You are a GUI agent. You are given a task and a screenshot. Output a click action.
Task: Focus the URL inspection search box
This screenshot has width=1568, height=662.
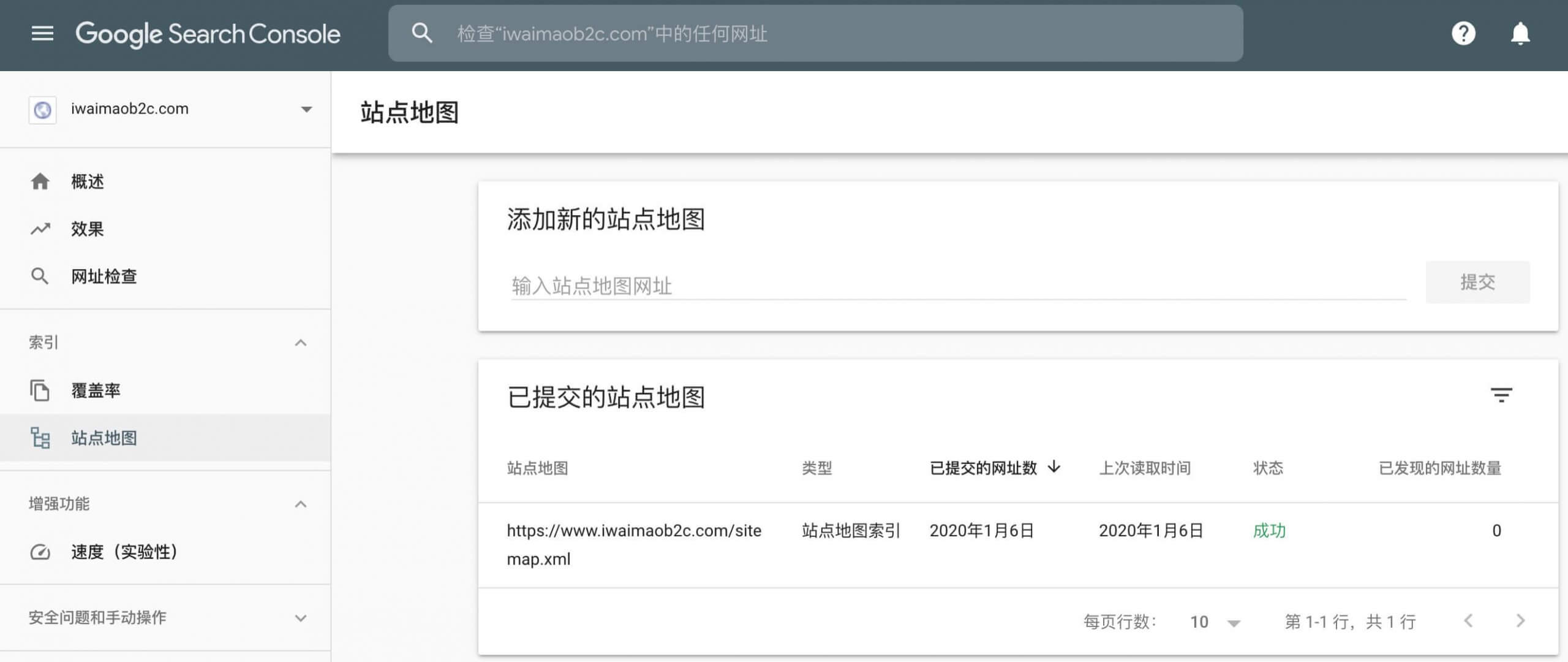pos(815,33)
